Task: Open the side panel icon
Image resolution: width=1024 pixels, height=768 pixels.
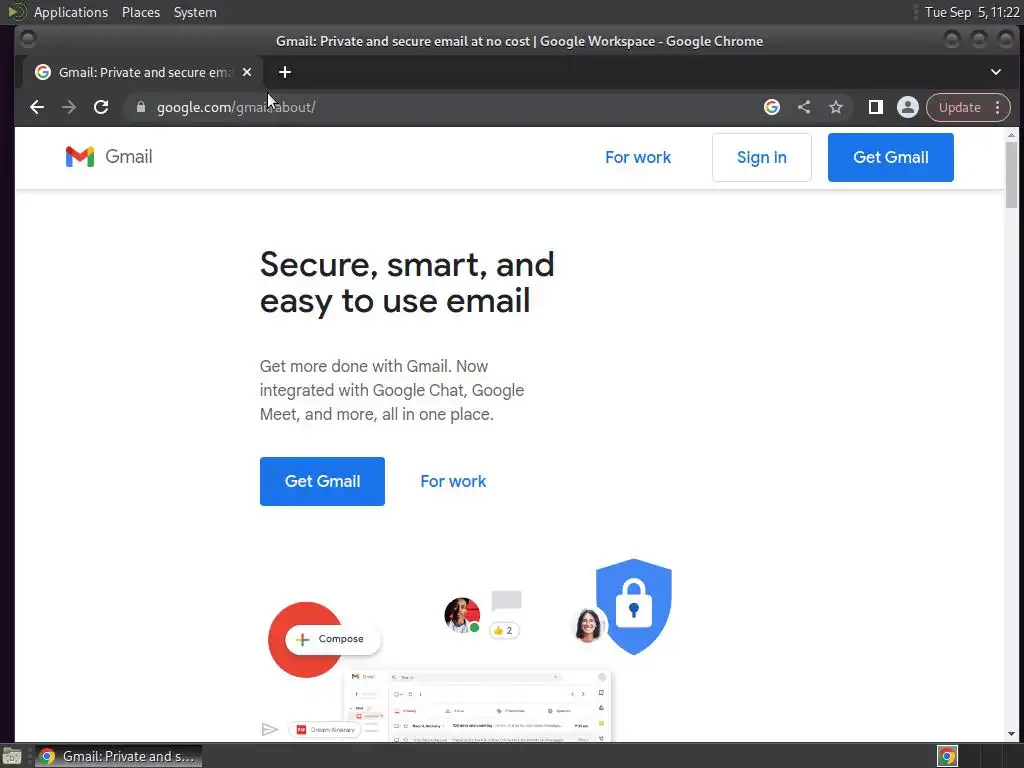Action: tap(876, 107)
